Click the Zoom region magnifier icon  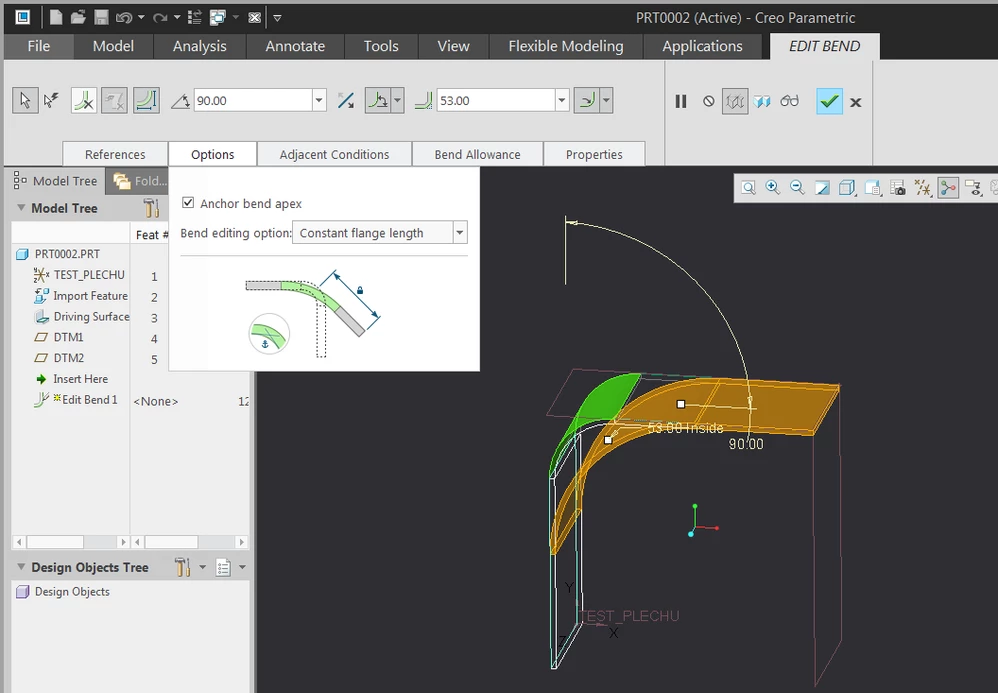(748, 188)
